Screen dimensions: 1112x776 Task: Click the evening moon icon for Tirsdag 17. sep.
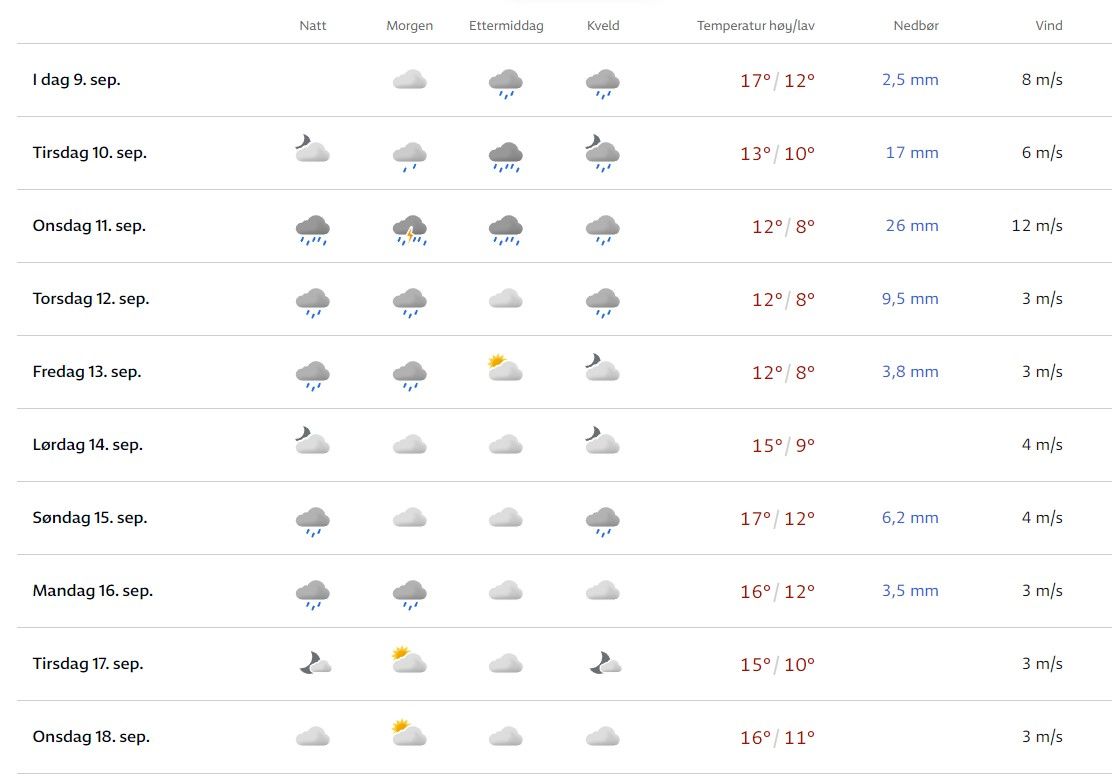[x=603, y=662]
